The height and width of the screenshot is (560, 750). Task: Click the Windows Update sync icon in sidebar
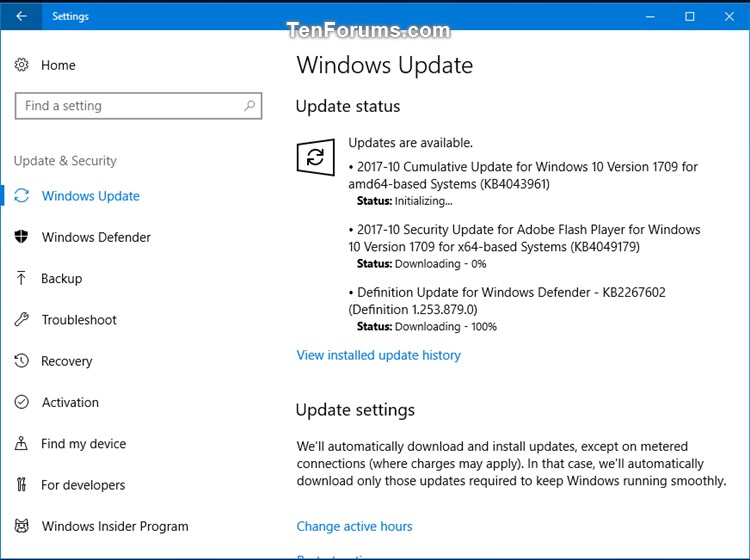click(x=22, y=196)
